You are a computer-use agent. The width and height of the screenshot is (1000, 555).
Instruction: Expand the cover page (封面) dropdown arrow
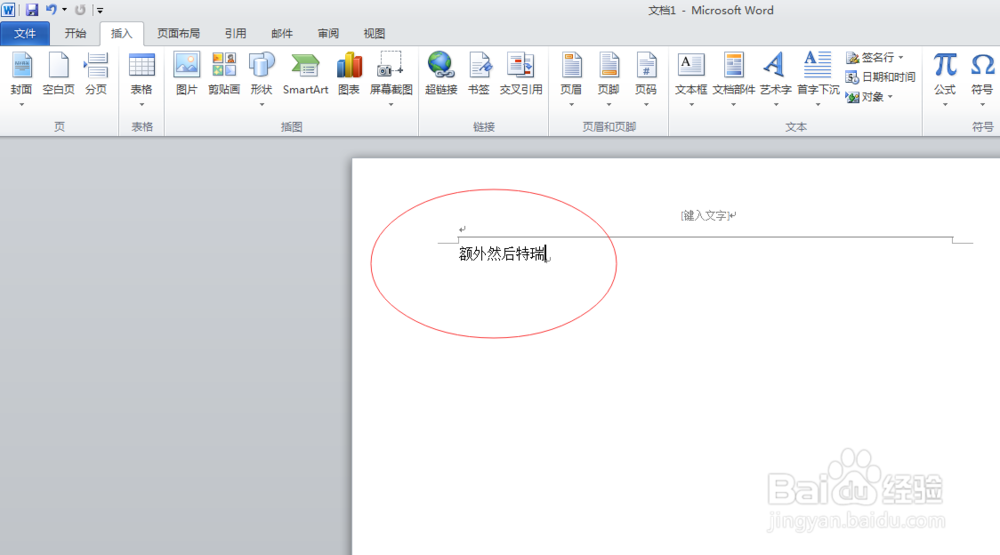pos(22,105)
